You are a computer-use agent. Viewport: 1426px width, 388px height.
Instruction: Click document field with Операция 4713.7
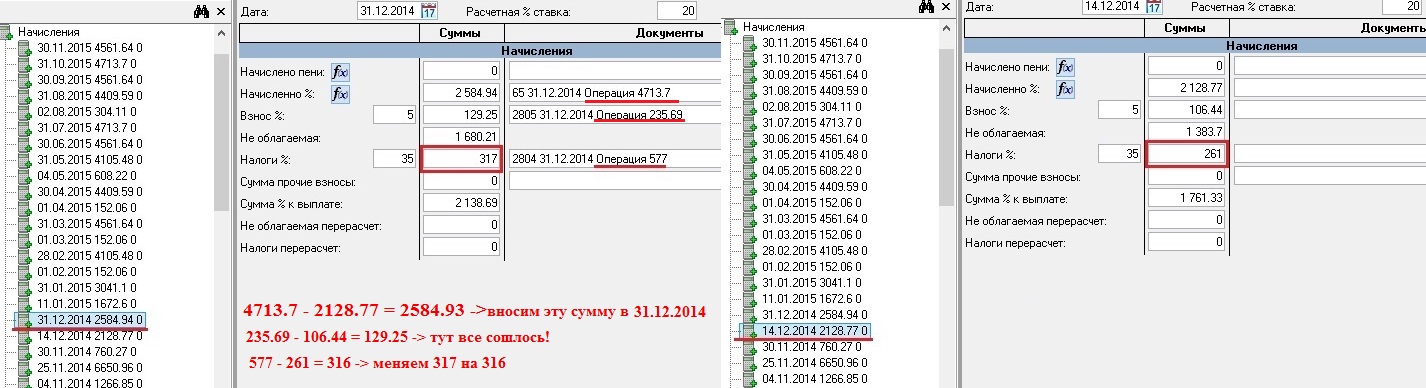(615, 93)
